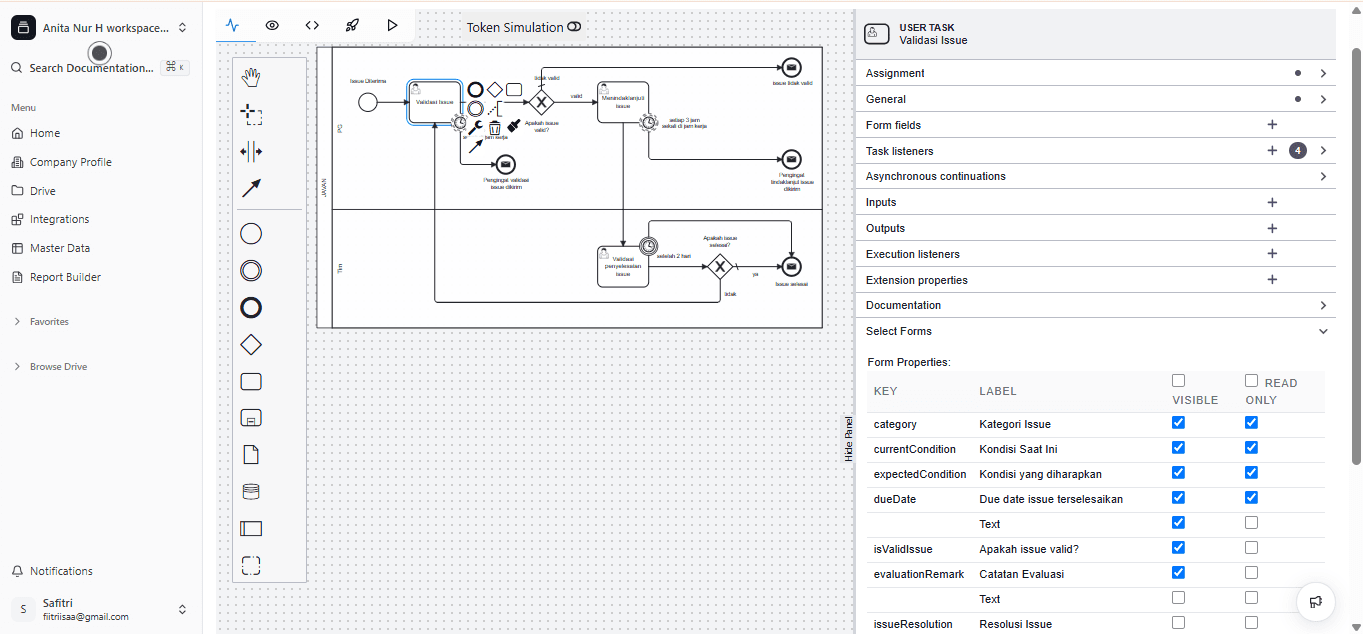Choose the data store reference tool
The width and height of the screenshot is (1363, 634).
tap(251, 492)
